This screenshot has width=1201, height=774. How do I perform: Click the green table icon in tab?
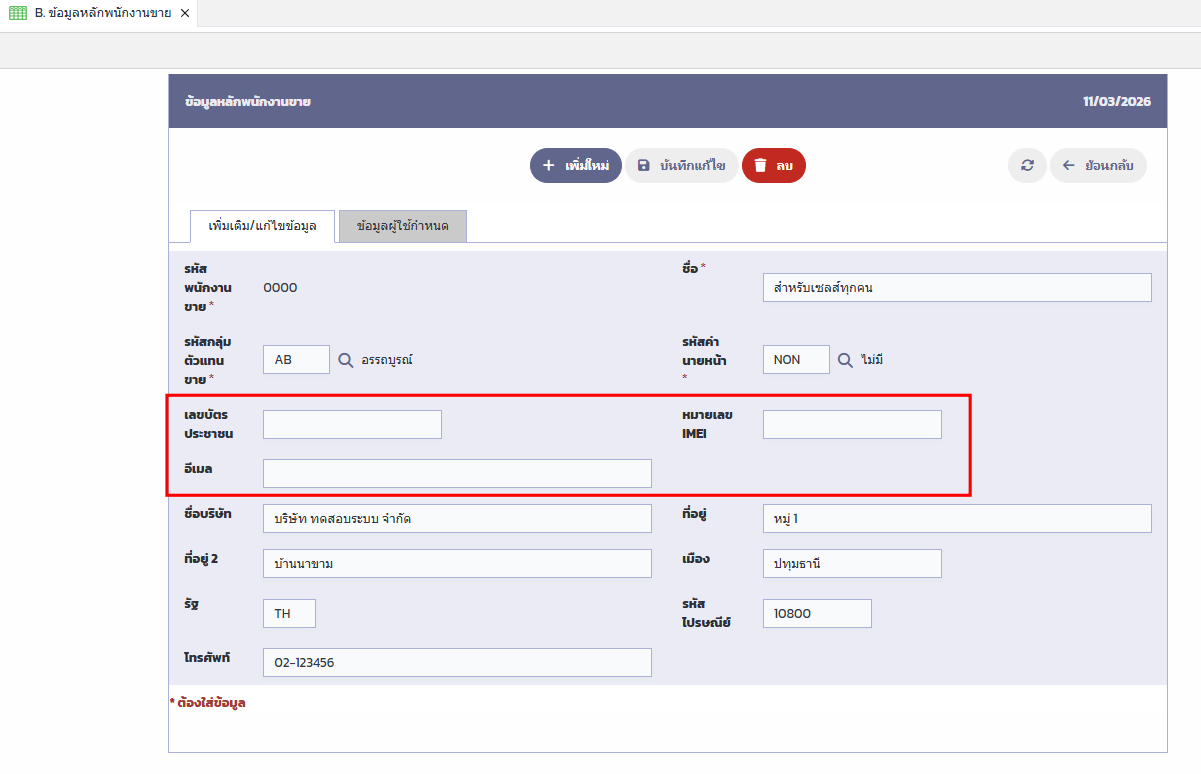click(x=18, y=13)
